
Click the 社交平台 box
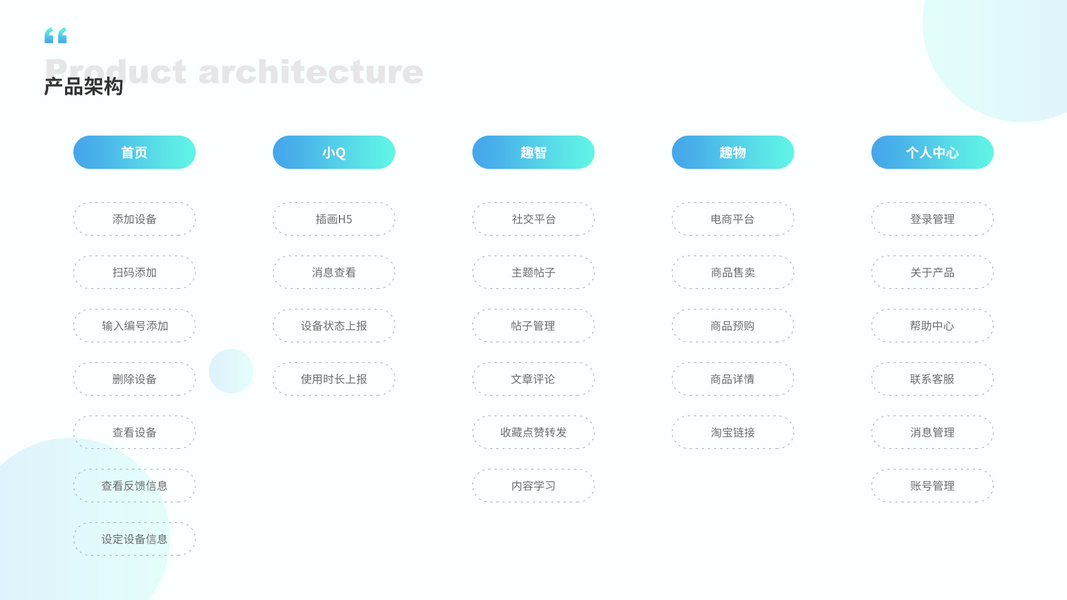(533, 219)
